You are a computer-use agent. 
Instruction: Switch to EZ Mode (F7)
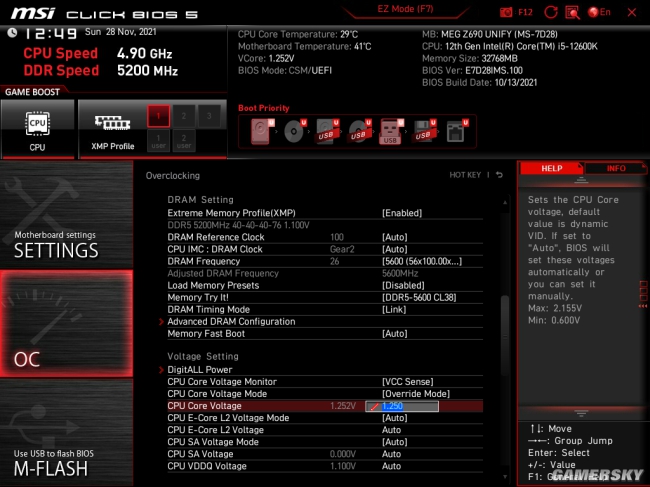point(405,9)
